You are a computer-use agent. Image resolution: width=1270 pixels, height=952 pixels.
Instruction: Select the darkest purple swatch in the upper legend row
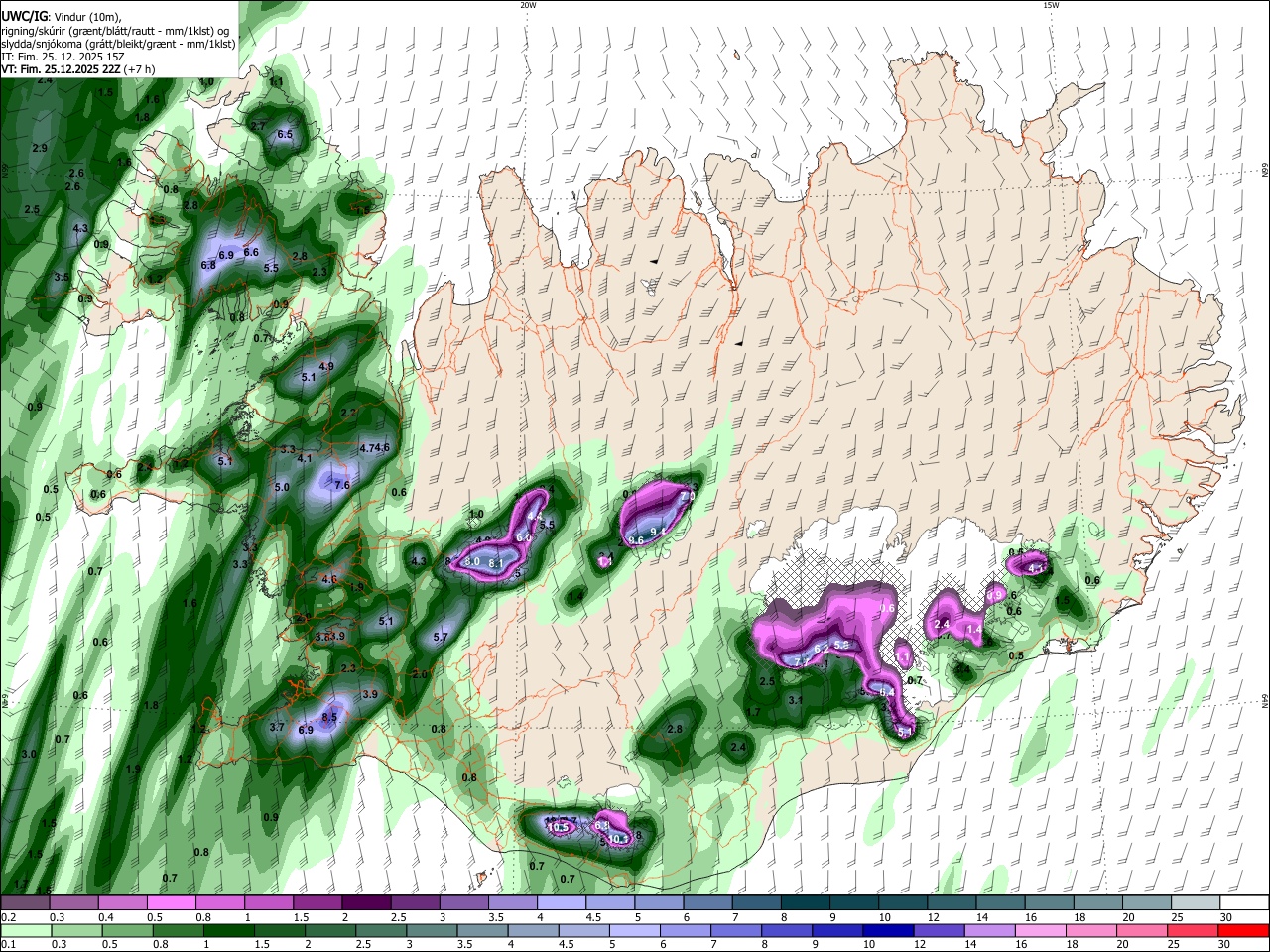365,903
